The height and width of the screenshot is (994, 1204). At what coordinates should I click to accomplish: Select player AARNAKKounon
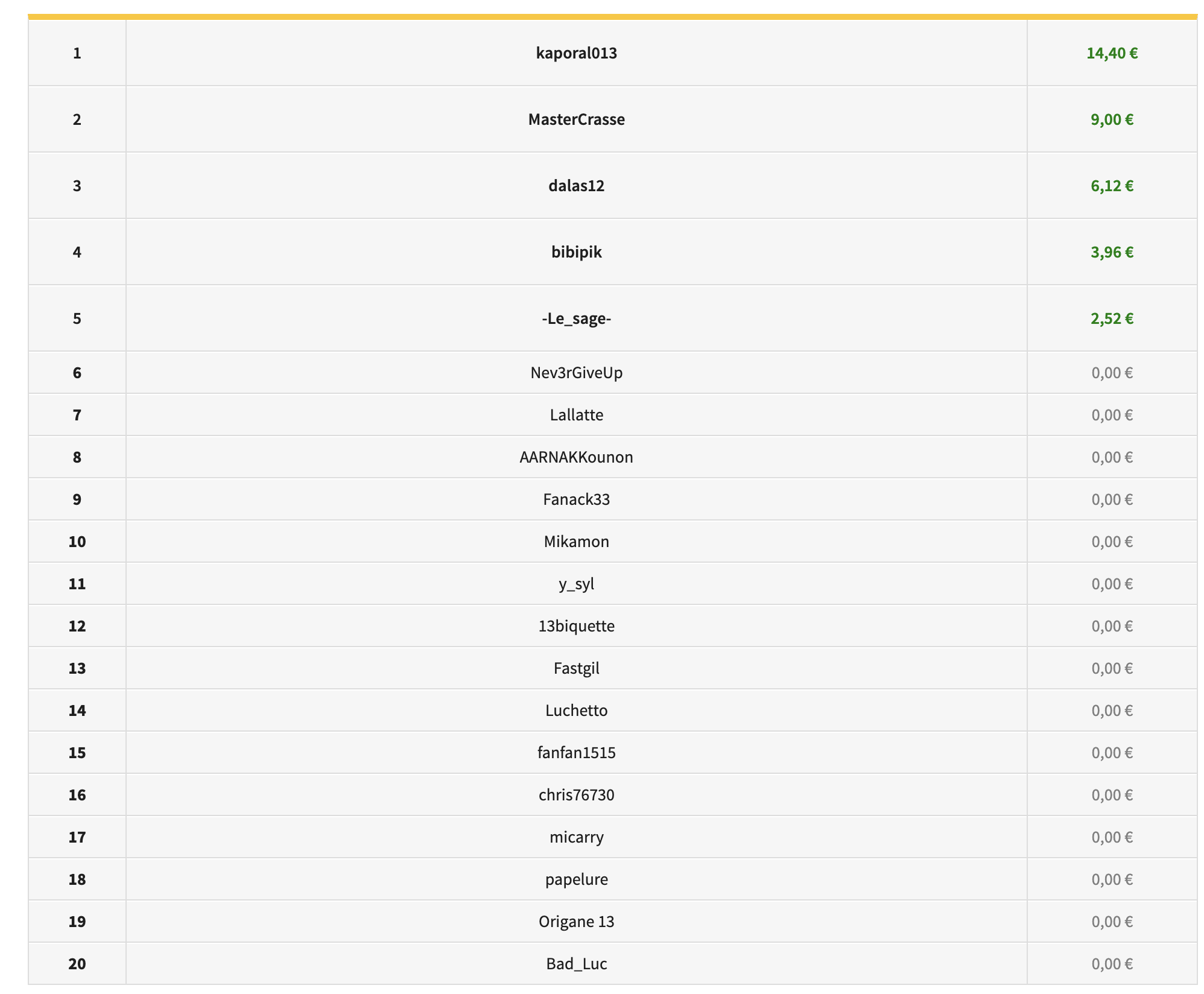[576, 457]
